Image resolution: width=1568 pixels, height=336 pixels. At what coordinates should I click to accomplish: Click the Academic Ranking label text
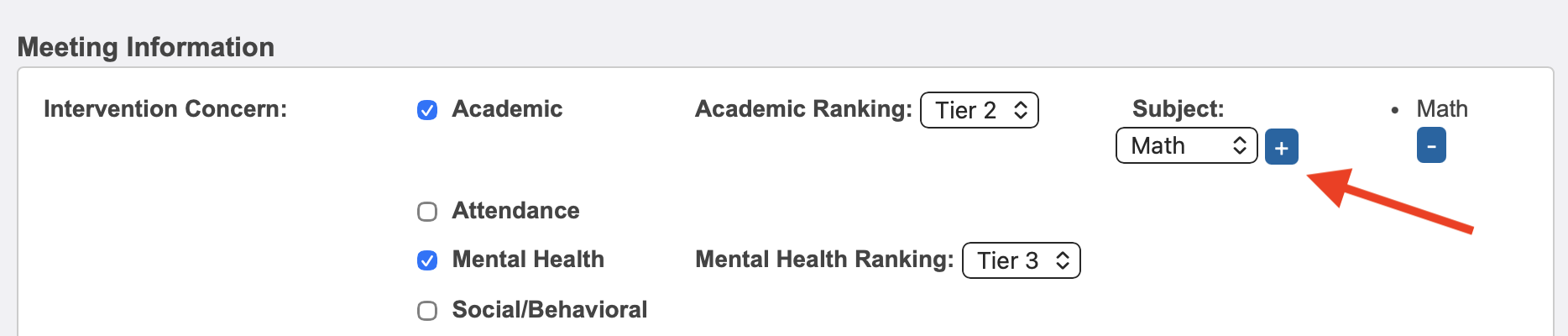[x=802, y=109]
